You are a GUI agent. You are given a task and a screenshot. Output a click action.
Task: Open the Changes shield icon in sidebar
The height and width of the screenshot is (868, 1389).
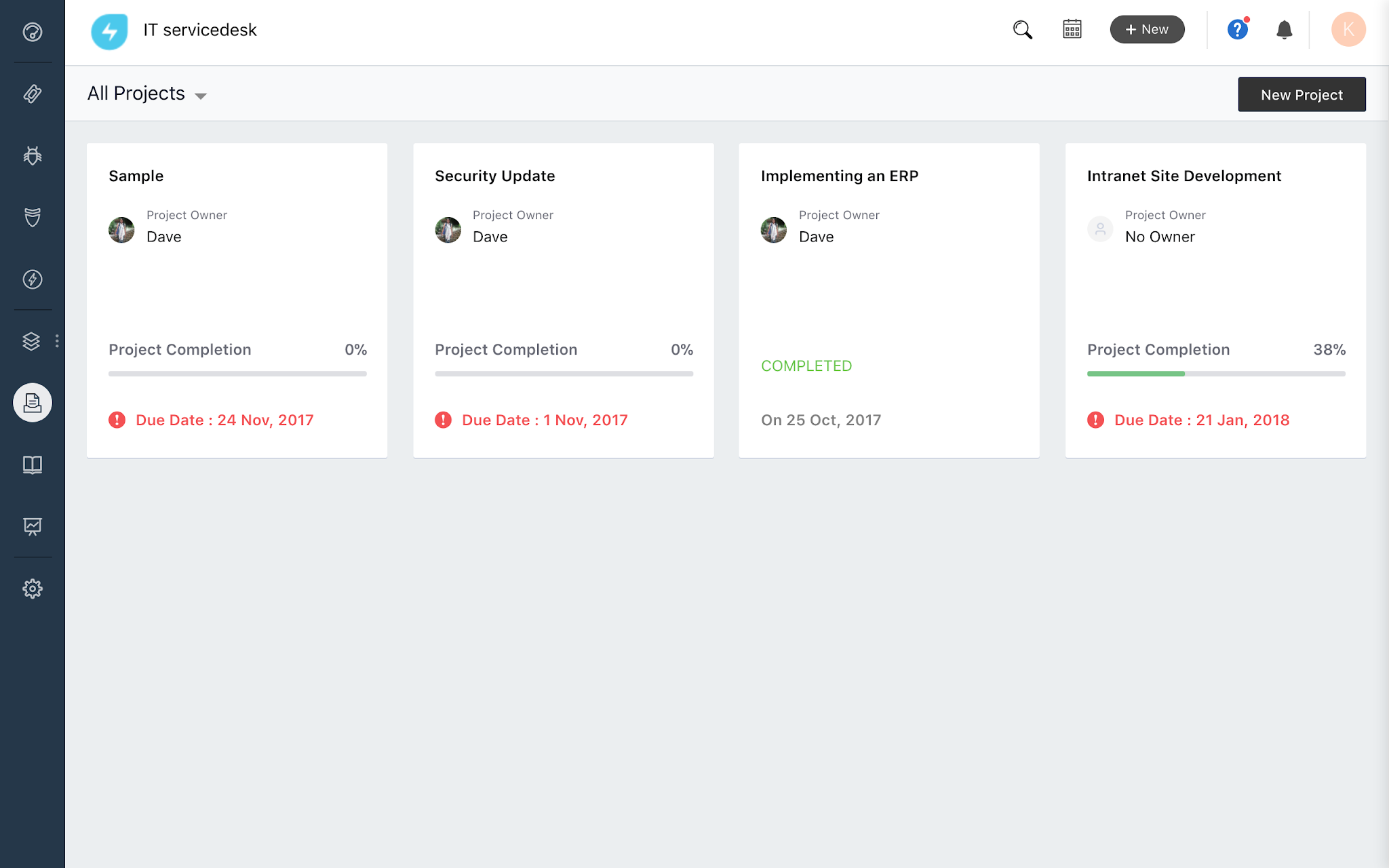[x=33, y=217]
